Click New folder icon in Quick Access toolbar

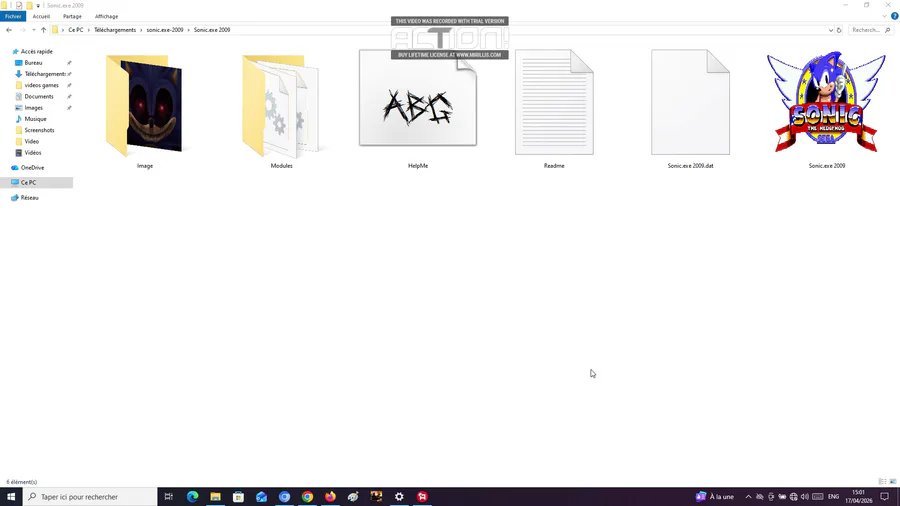[x=29, y=6]
